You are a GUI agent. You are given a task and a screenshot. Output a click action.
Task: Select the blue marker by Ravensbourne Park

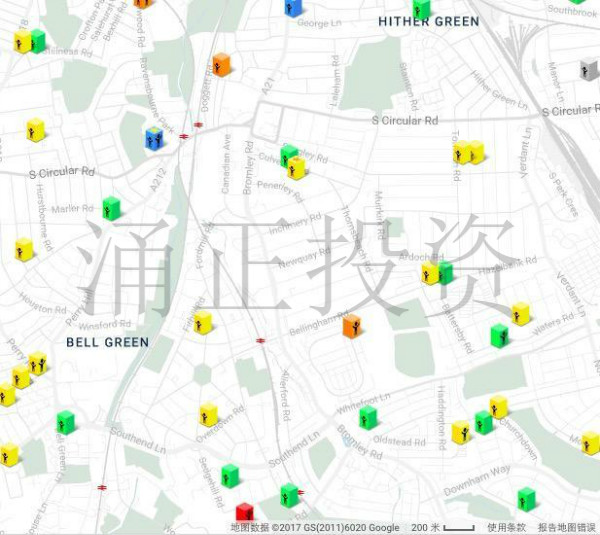(155, 138)
